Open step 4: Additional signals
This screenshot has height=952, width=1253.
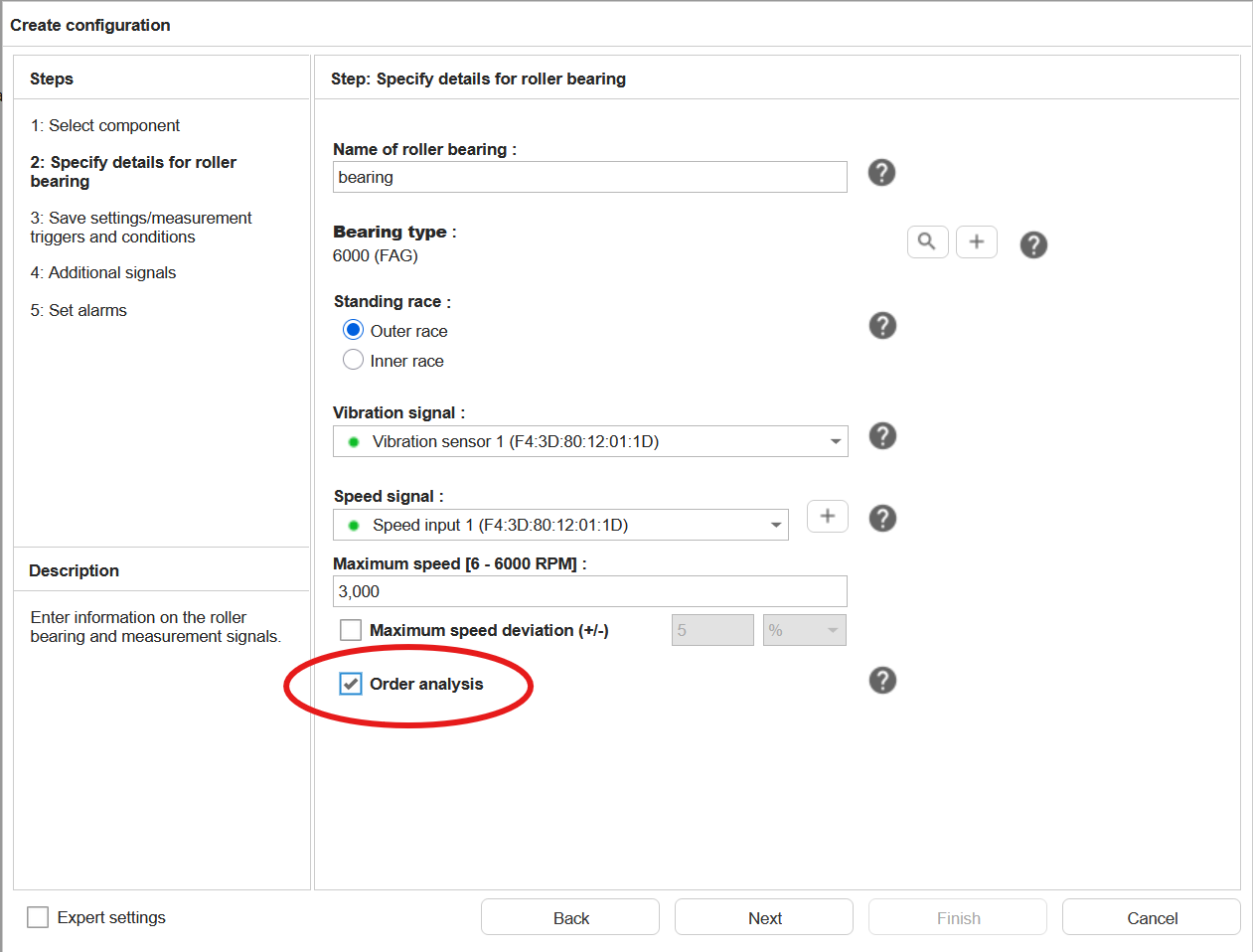point(103,271)
